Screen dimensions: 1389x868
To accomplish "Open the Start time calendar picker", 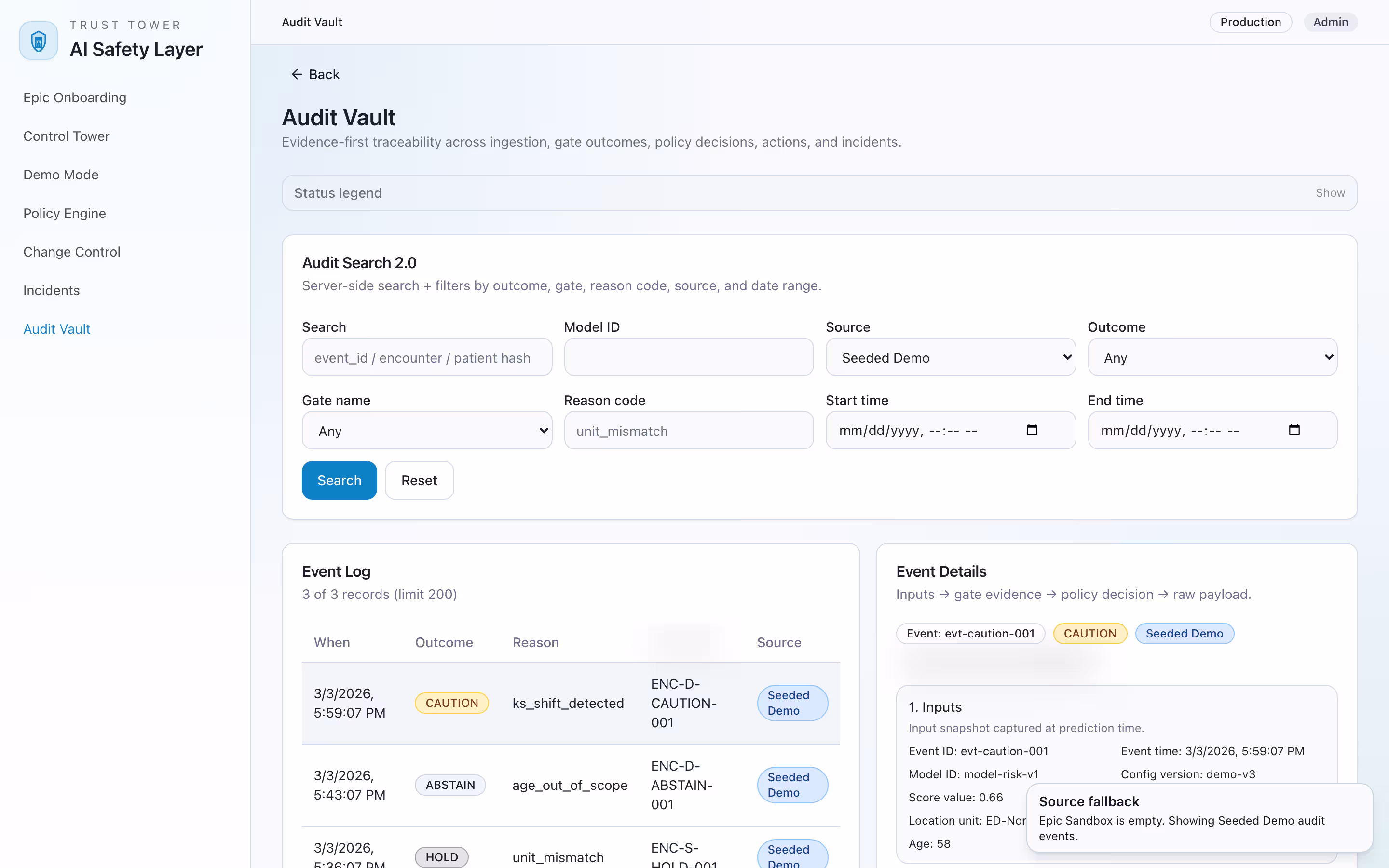I will click(x=1033, y=430).
